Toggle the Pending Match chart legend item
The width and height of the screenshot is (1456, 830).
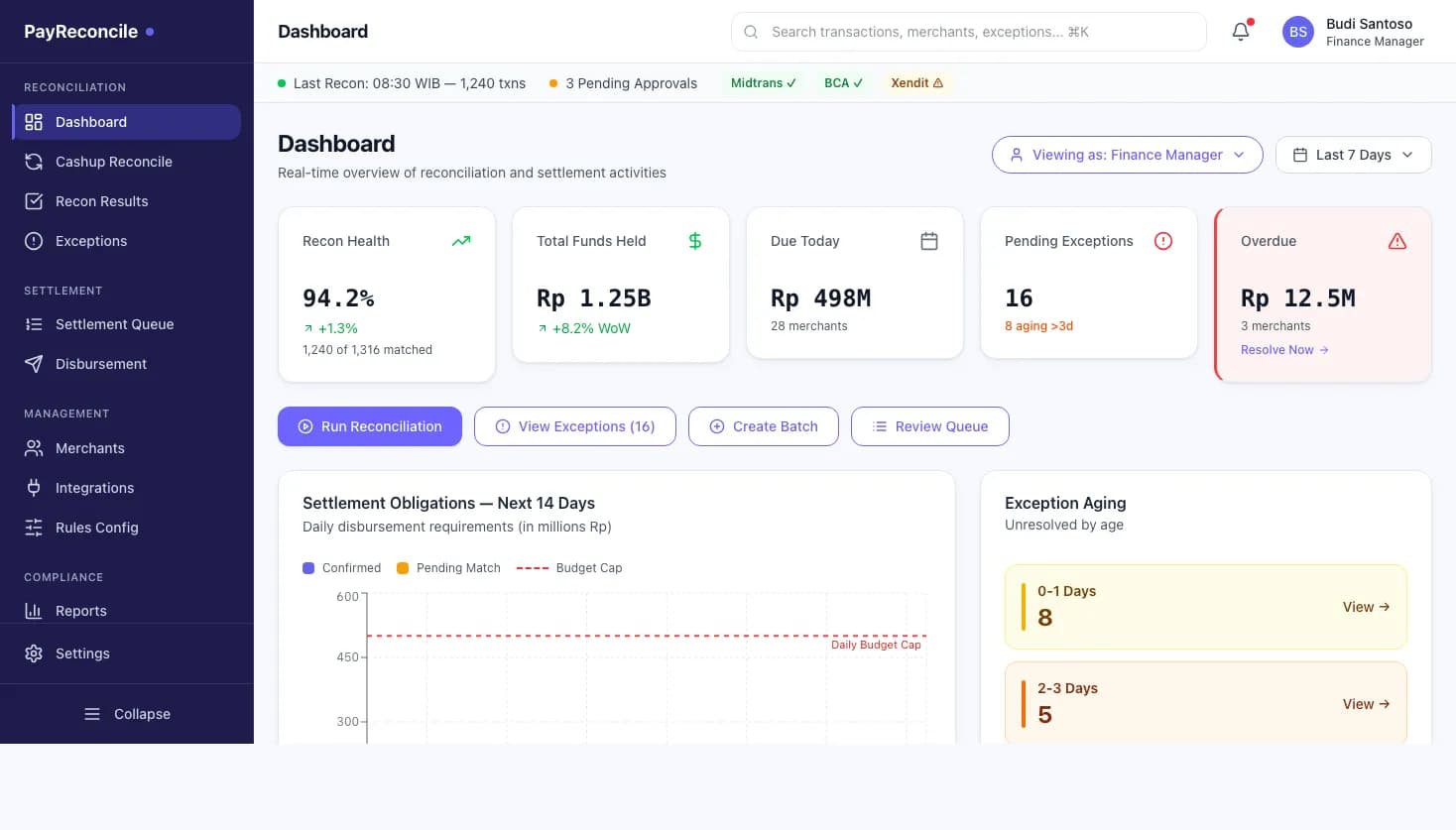pos(447,567)
